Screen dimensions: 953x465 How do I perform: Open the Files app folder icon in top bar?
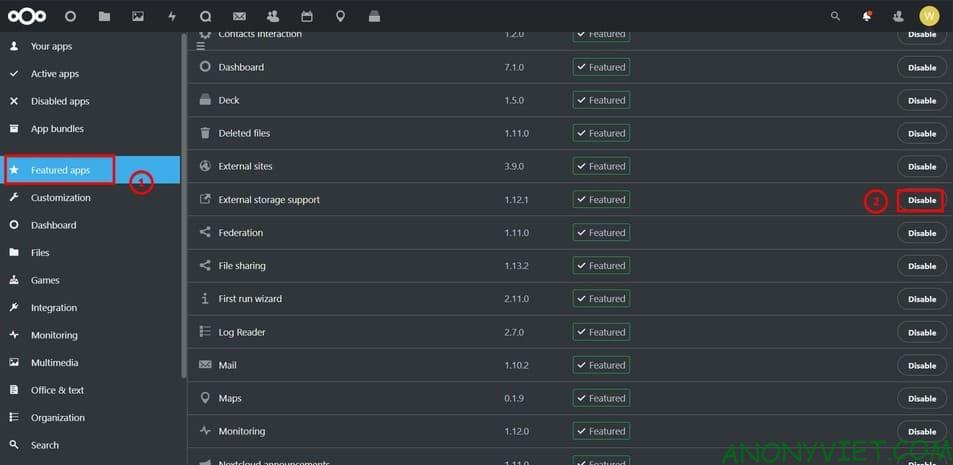point(104,16)
